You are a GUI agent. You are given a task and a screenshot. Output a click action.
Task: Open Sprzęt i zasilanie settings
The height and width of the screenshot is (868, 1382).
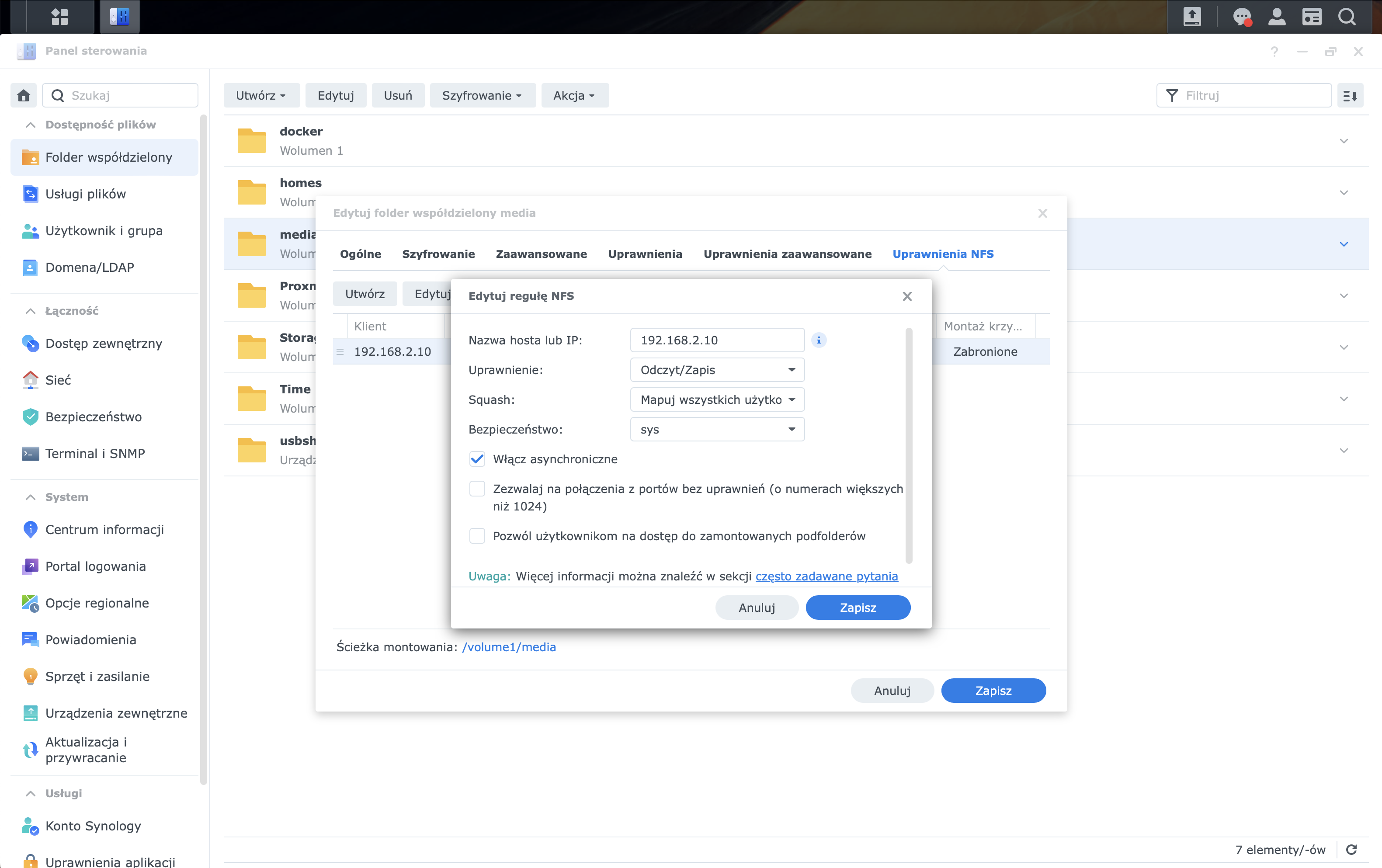(104, 676)
